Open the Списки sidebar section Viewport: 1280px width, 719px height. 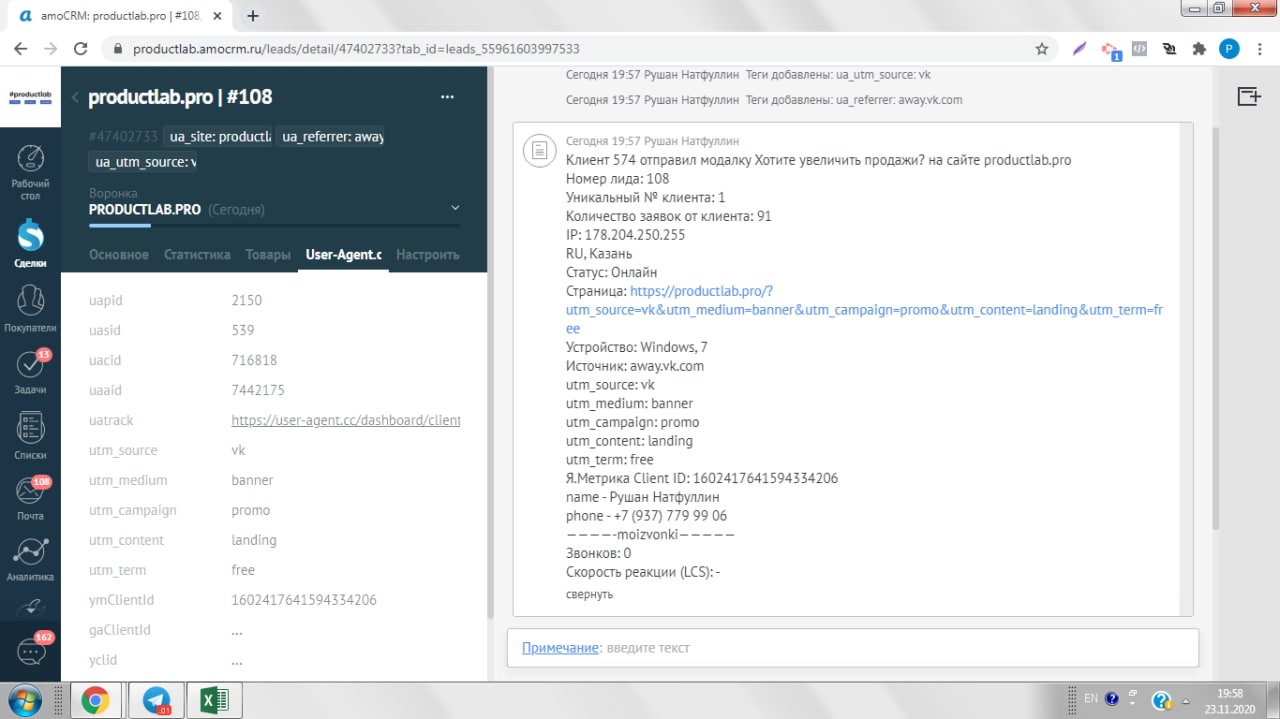click(30, 435)
